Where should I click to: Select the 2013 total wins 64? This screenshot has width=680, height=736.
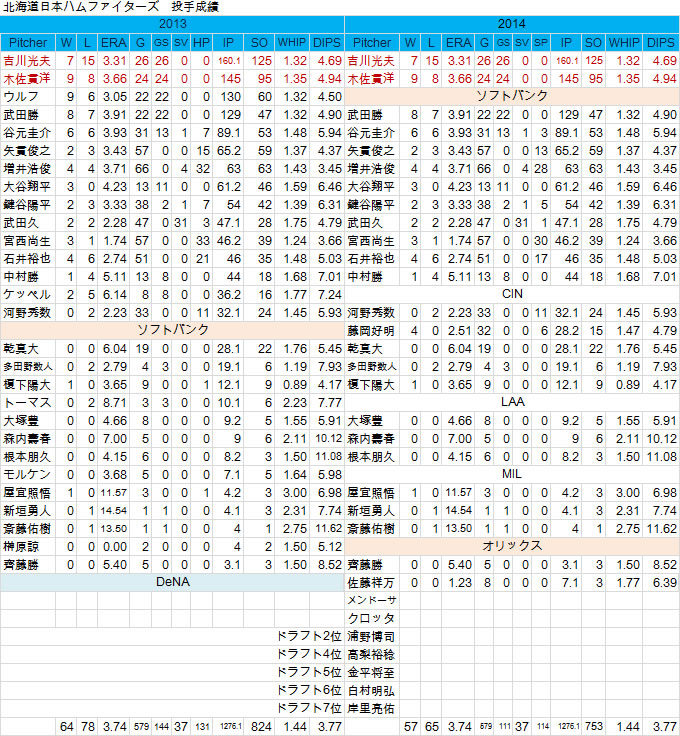pyautogui.click(x=67, y=727)
